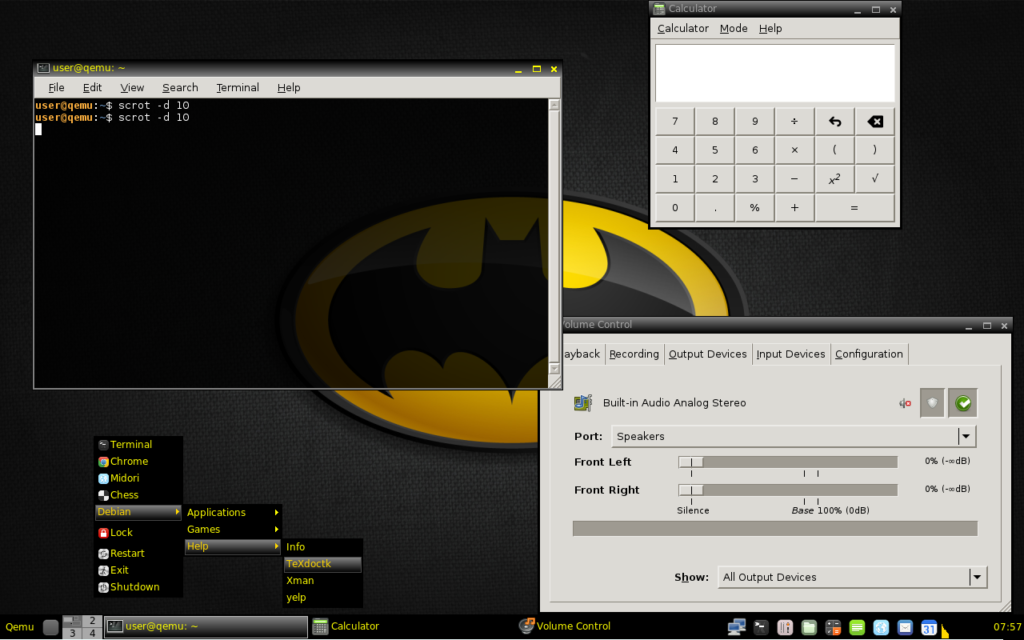This screenshot has width=1024, height=640.
Task: Launch the terminal icon in the tray
Action: [x=761, y=627]
